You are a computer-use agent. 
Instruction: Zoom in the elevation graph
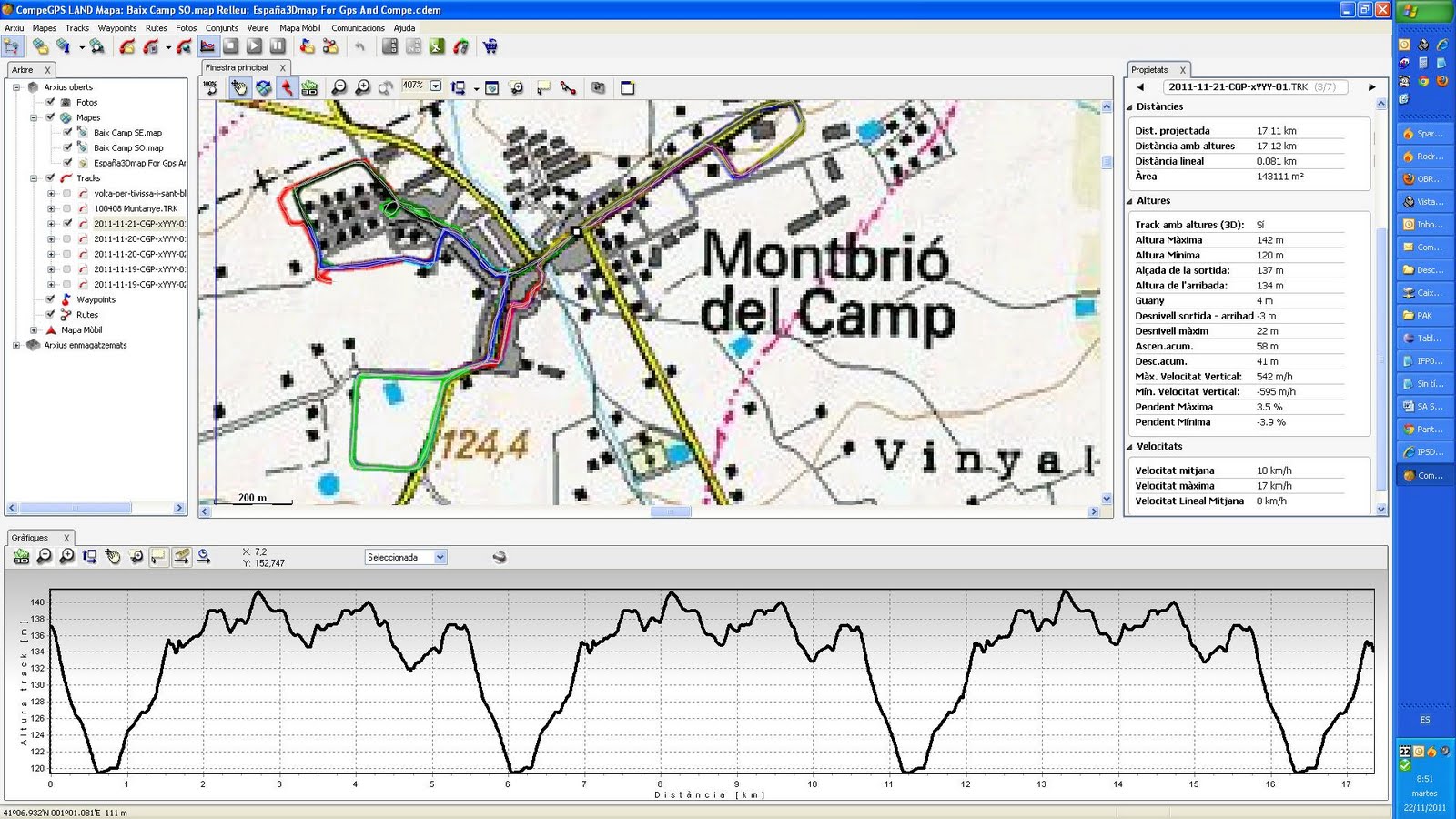point(67,556)
